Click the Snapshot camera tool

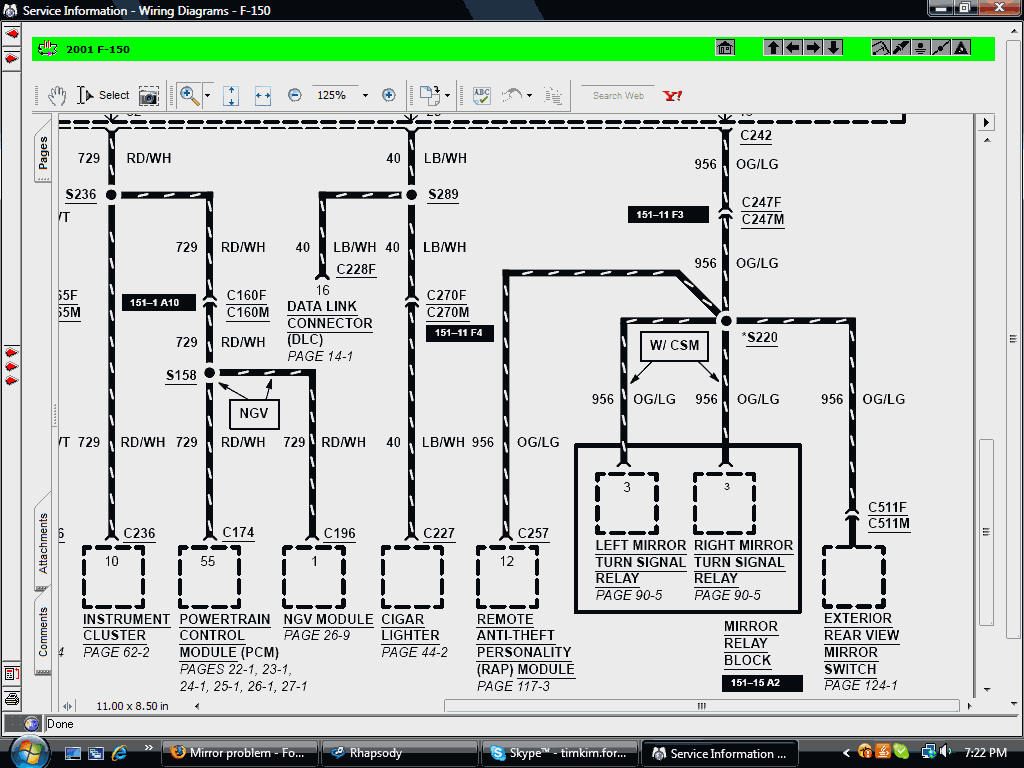[148, 95]
